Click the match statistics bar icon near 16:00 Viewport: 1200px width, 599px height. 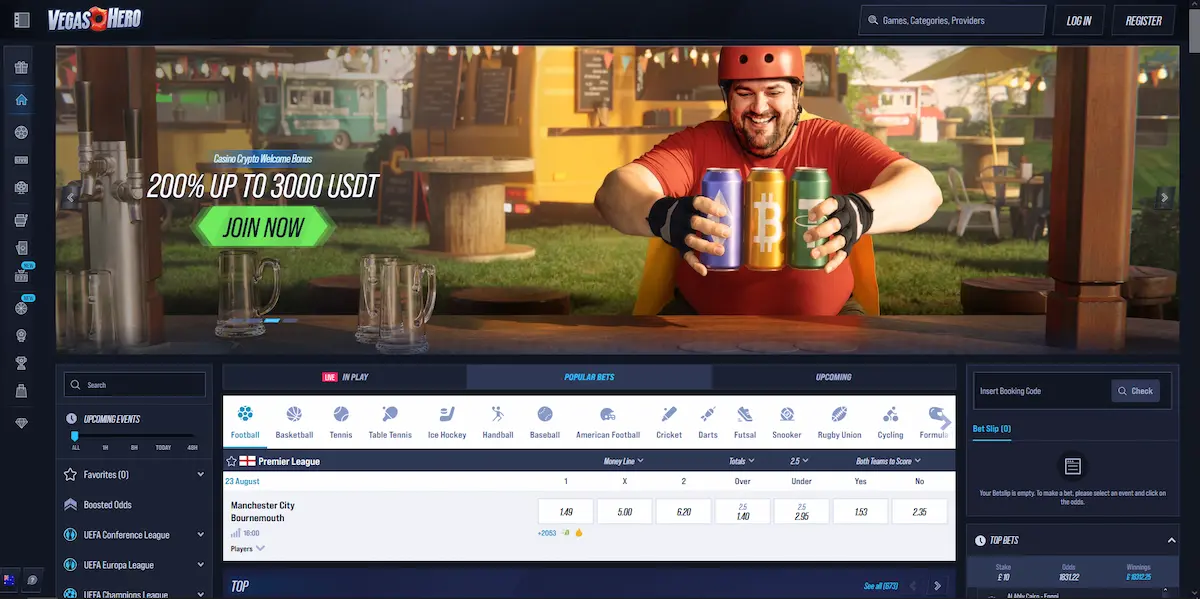[x=236, y=533]
